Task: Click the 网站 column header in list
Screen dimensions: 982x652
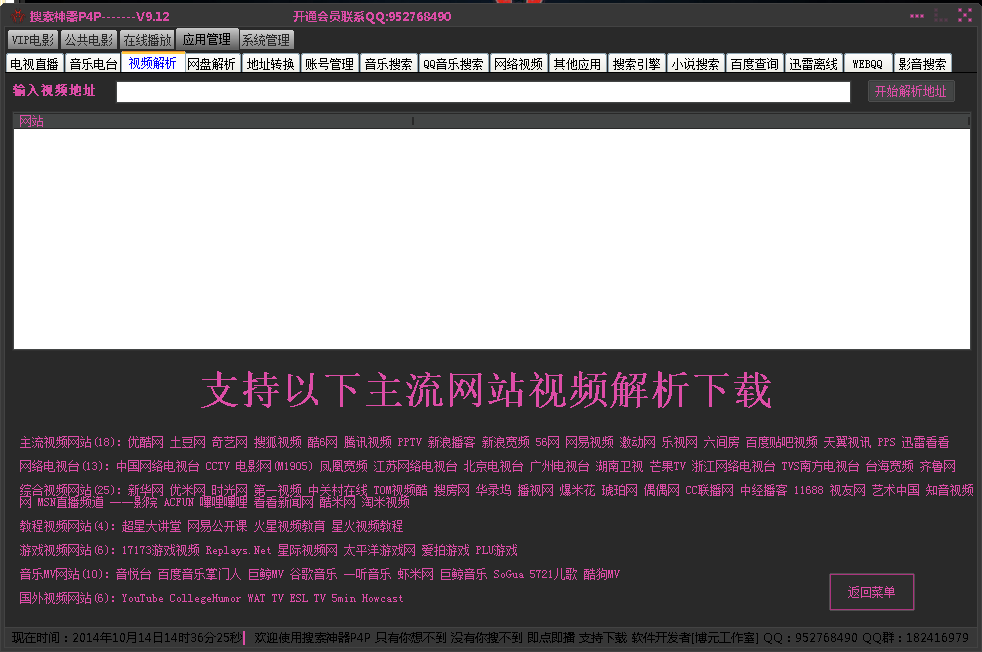Action: (213, 121)
